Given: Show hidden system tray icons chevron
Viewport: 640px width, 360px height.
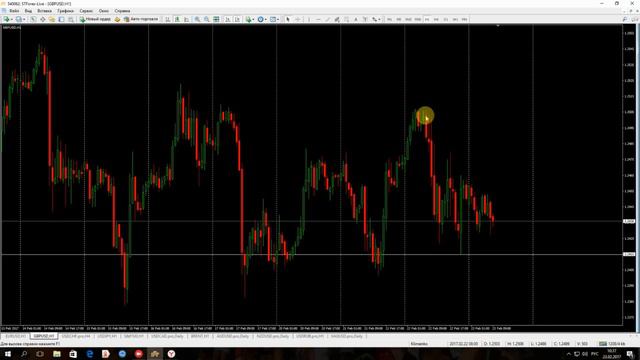Looking at the screenshot, I should tap(569, 354).
